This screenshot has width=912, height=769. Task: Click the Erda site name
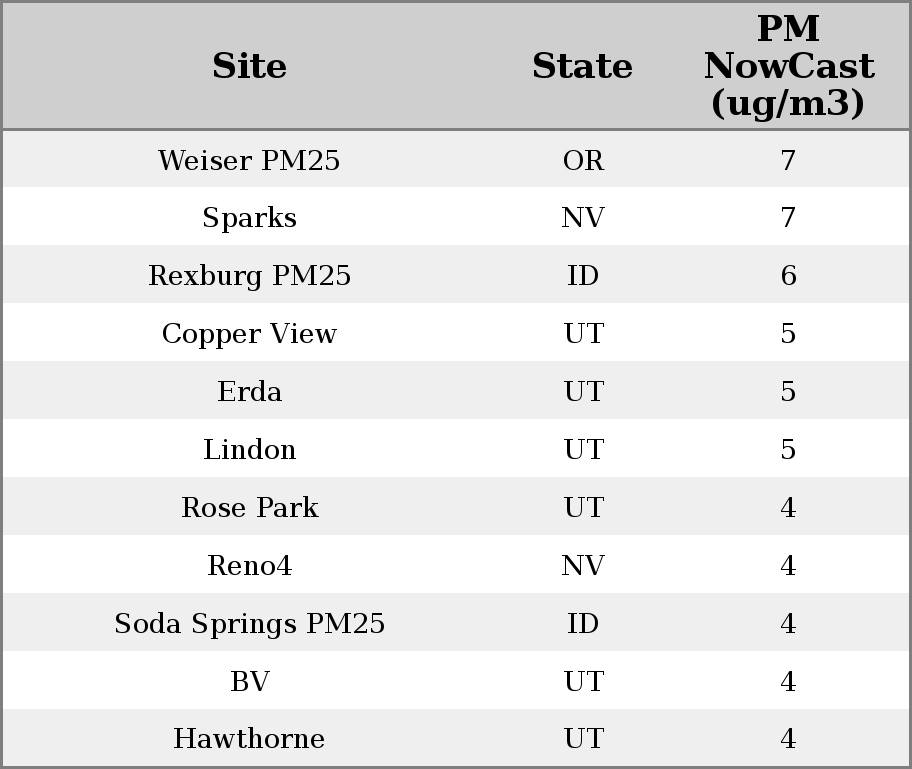click(249, 392)
